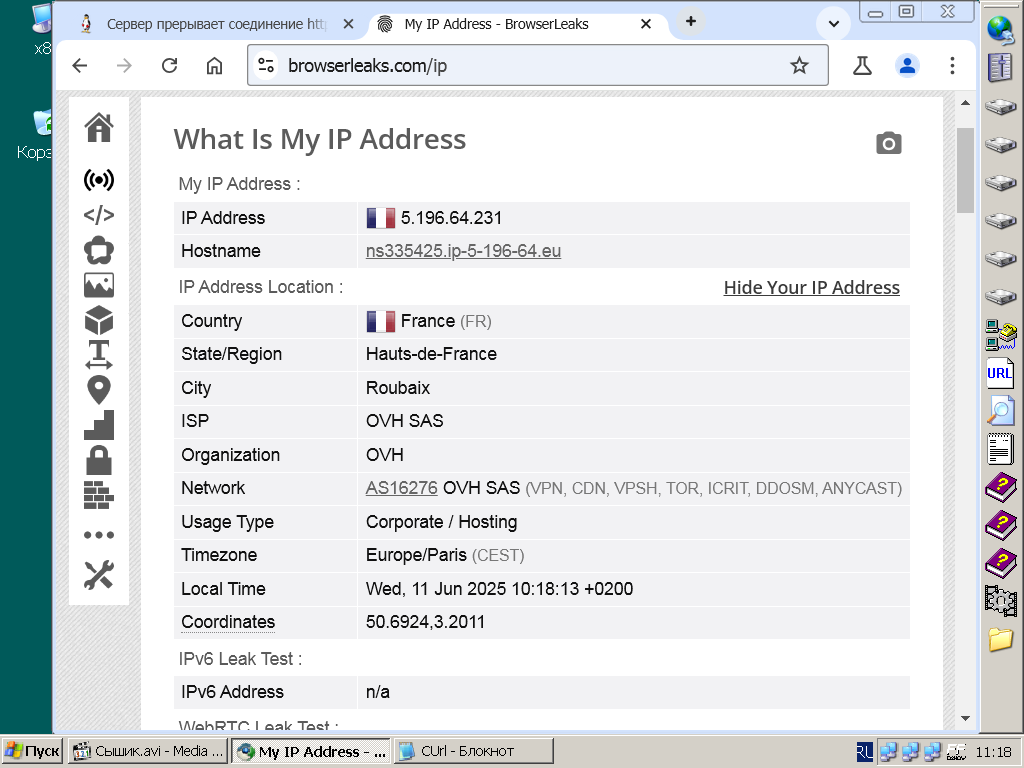Viewport: 1024px width, 768px height.
Task: Switch to 'CUrl - Блокнот' taskbar window
Action: coord(473,751)
